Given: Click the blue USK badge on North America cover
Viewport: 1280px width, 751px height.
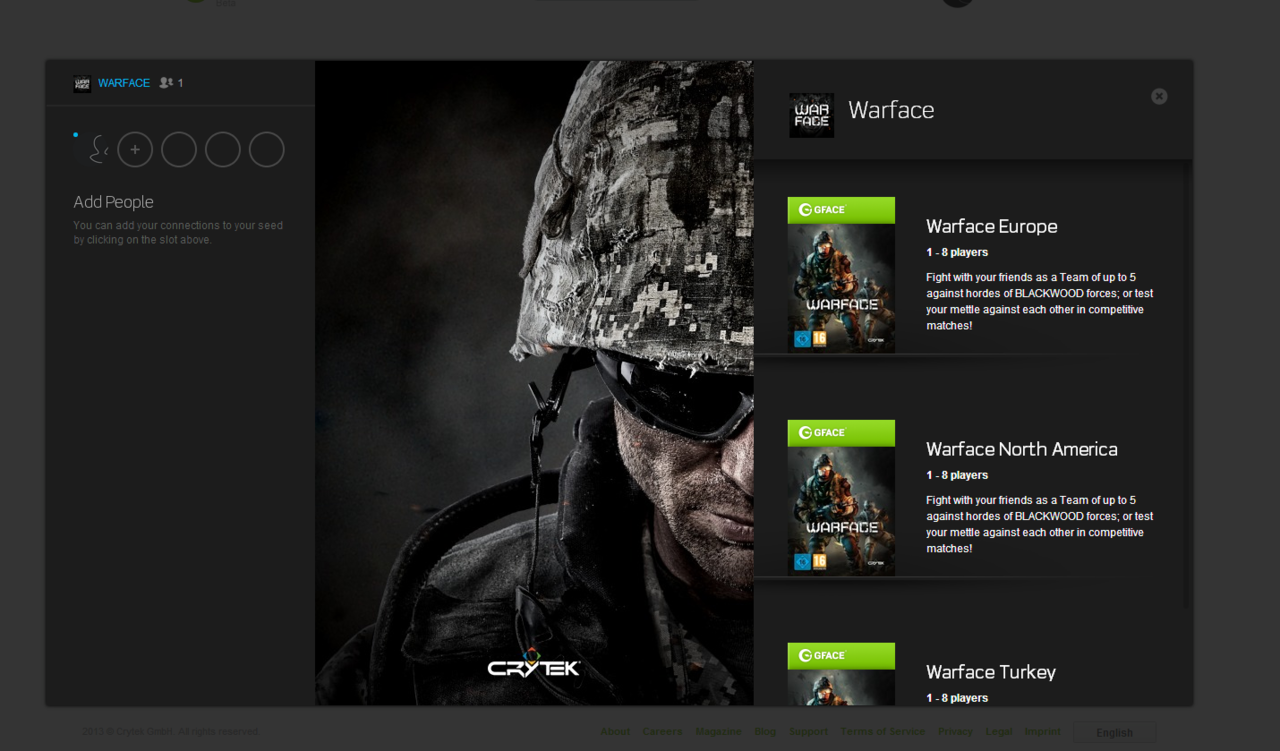Looking at the screenshot, I should click(802, 562).
